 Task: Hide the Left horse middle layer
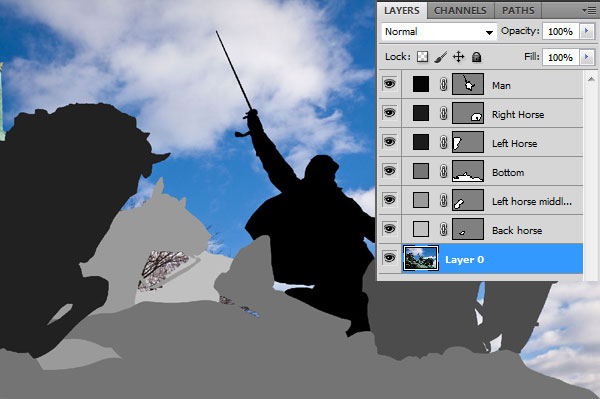point(390,200)
